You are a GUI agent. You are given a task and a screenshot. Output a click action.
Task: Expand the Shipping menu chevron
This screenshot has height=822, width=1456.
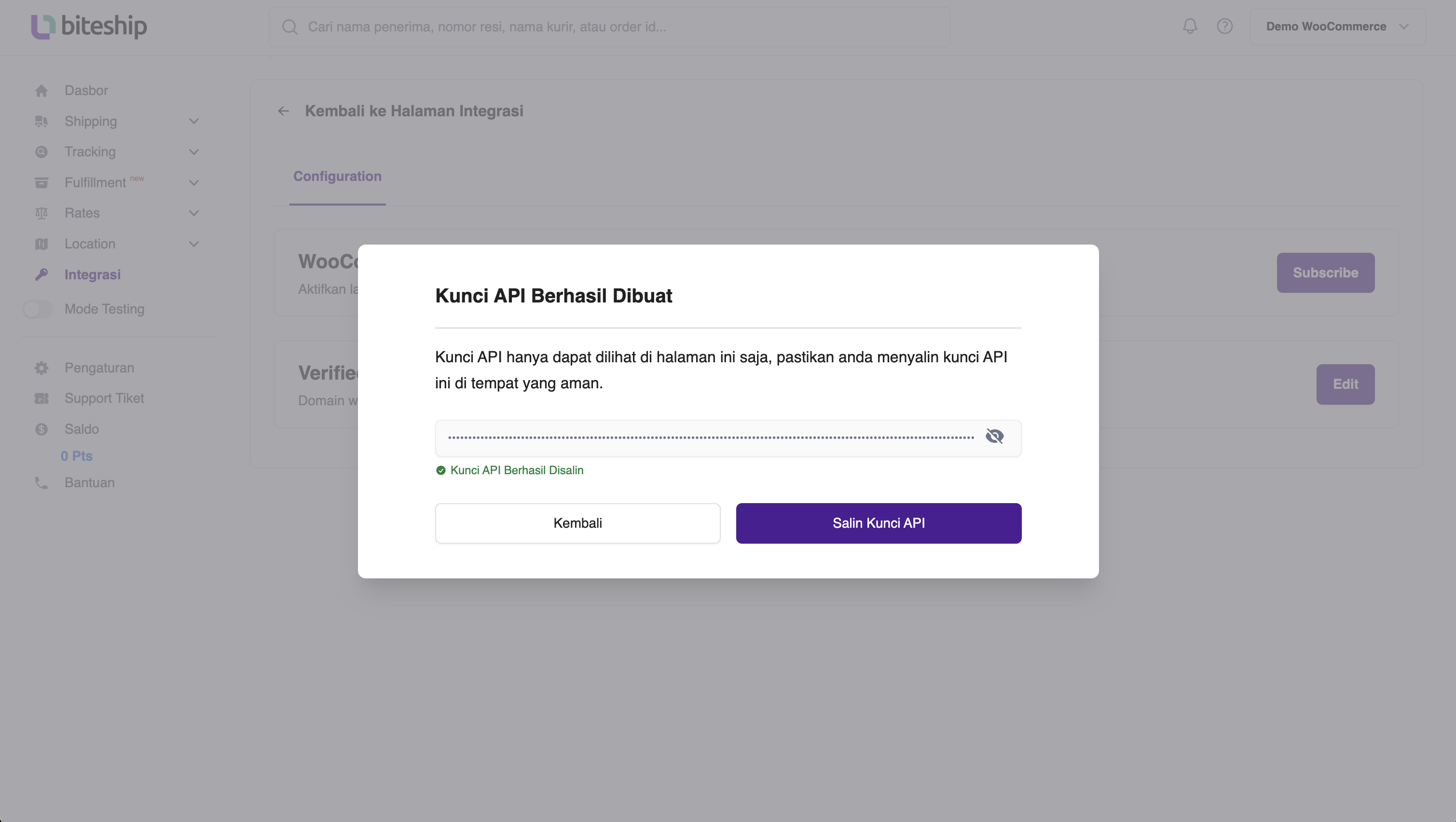pos(194,122)
